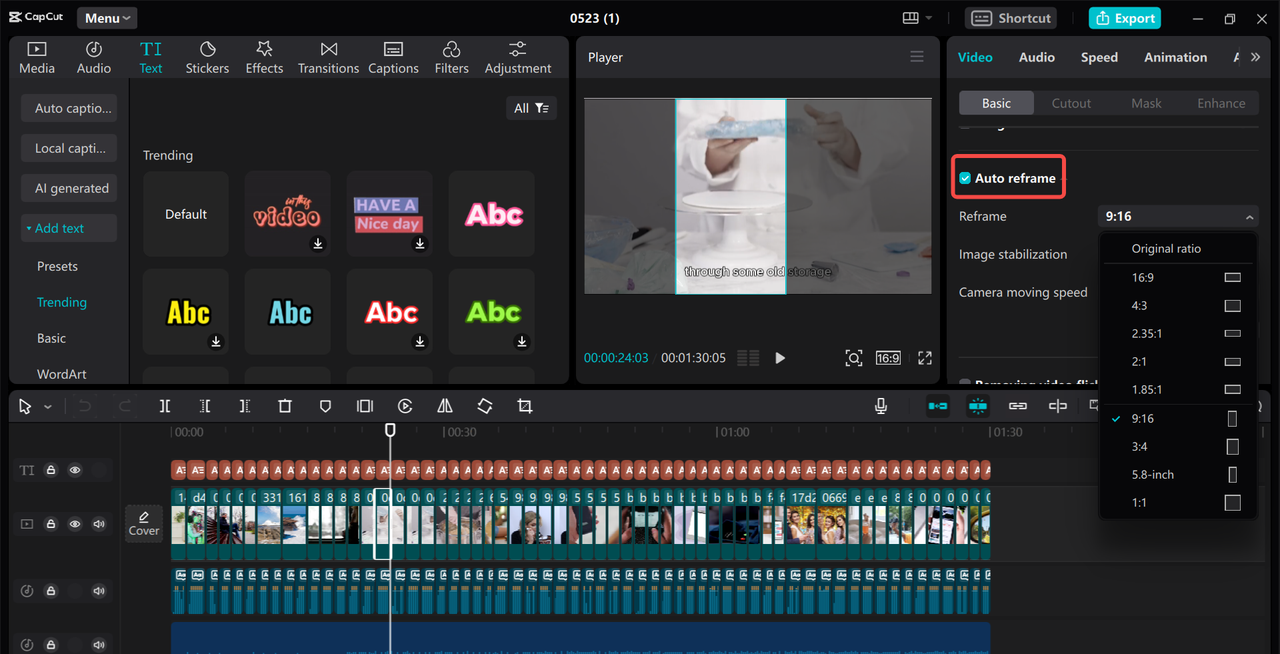The image size is (1280, 654).
Task: Hide the main video track with eye icon
Action: pyautogui.click(x=75, y=524)
